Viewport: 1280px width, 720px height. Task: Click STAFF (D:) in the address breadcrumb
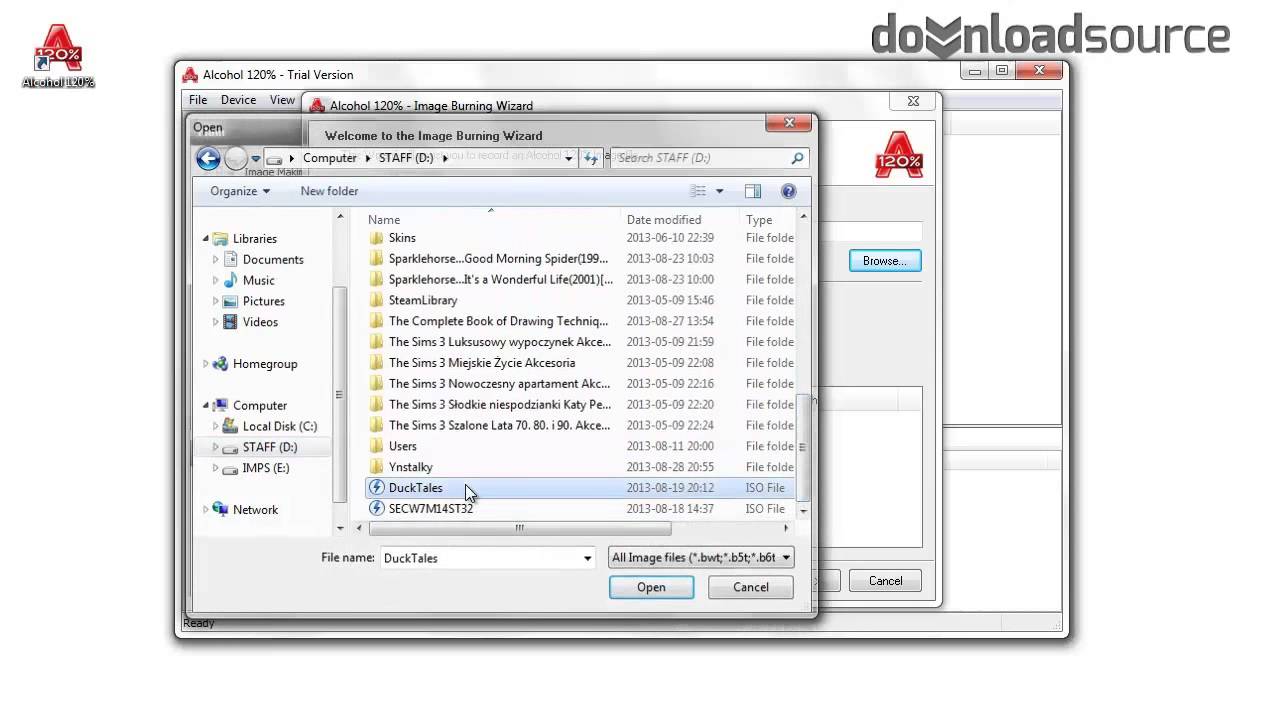tap(405, 158)
